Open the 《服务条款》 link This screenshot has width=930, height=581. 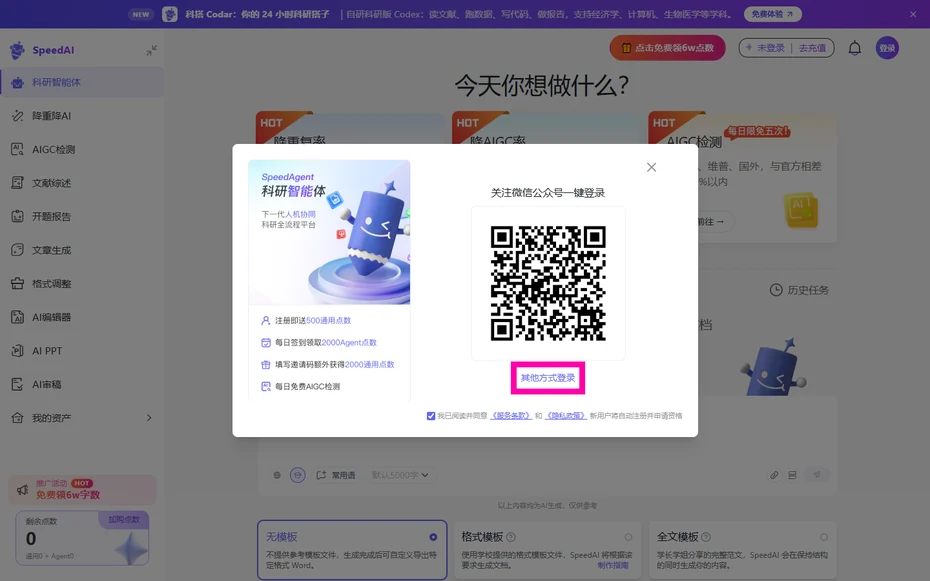pos(510,416)
